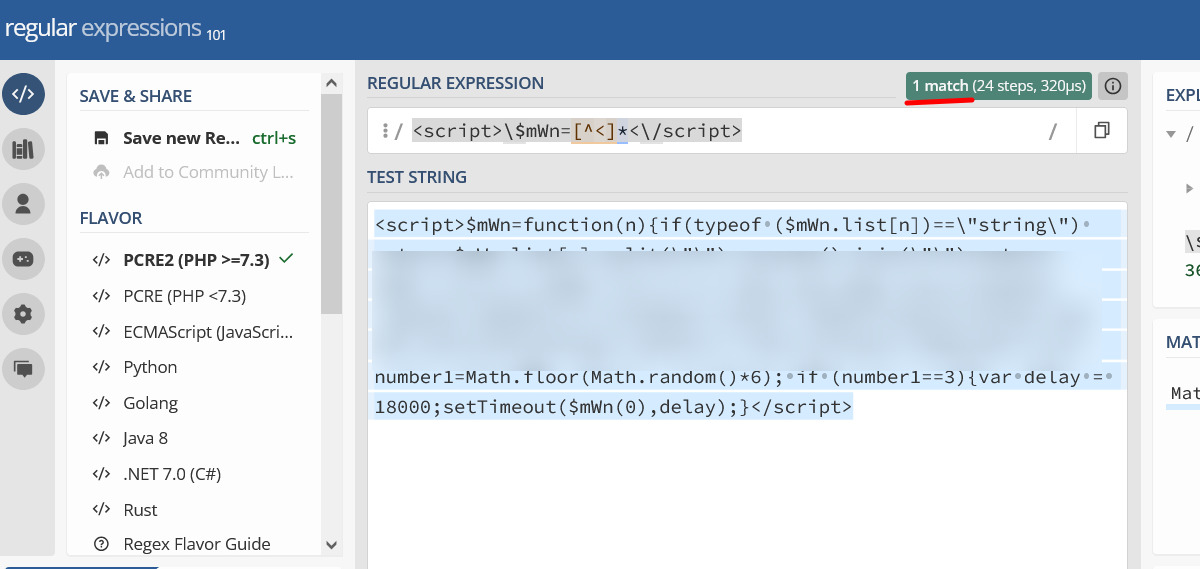
Task: Open the Regex Flavor Guide link
Action: (x=196, y=544)
